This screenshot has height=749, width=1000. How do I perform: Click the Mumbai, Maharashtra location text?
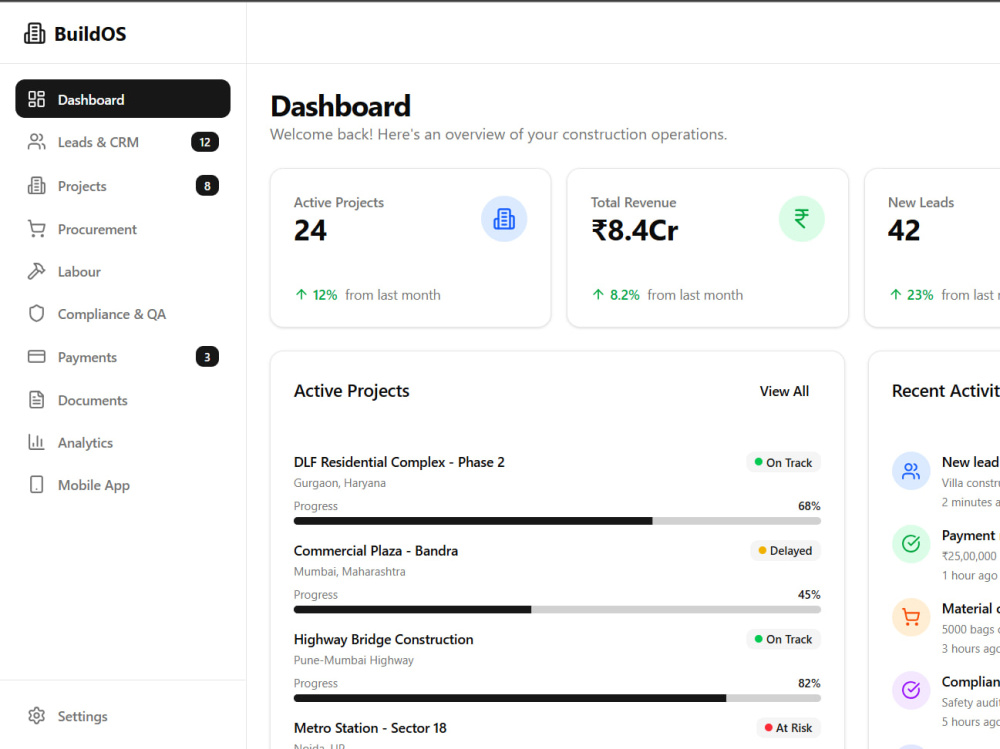point(349,572)
